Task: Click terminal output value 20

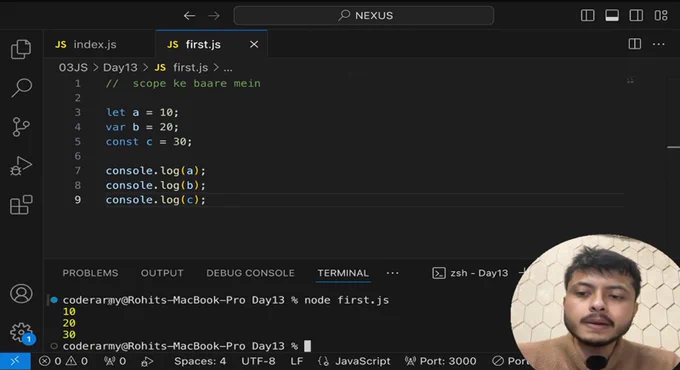Action: click(x=69, y=323)
